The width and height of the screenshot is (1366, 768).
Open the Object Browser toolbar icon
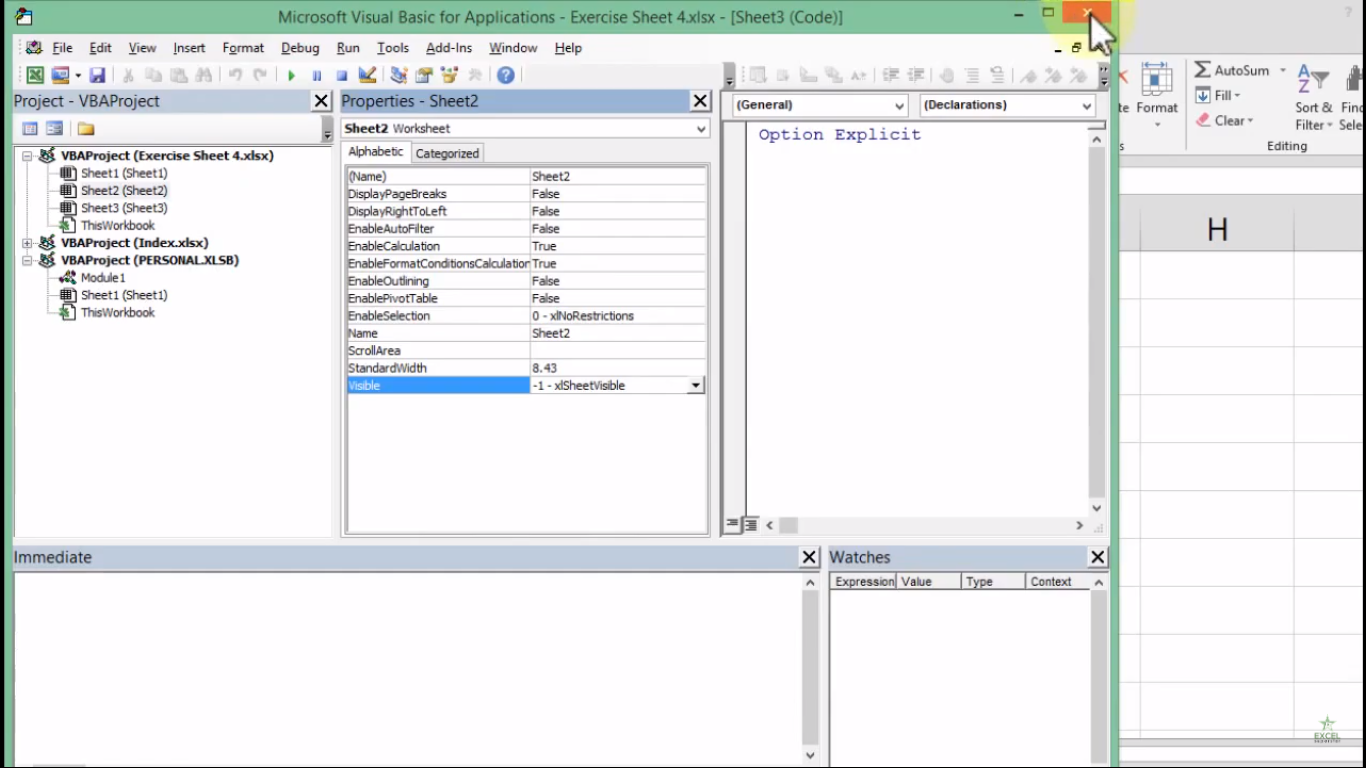point(449,75)
